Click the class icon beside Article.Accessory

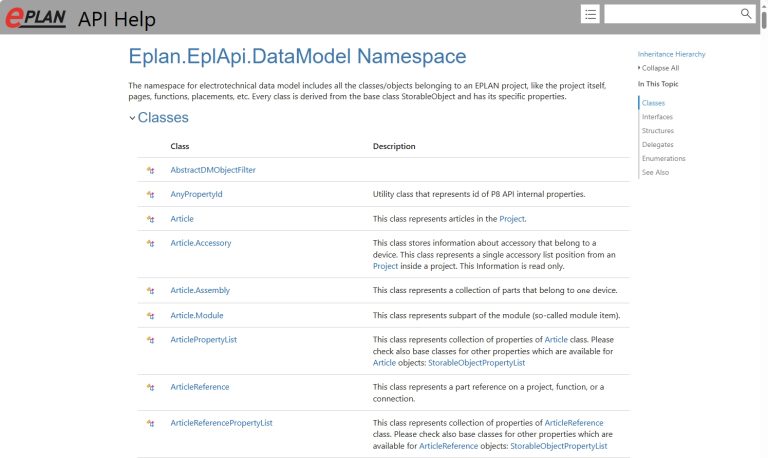(150, 243)
